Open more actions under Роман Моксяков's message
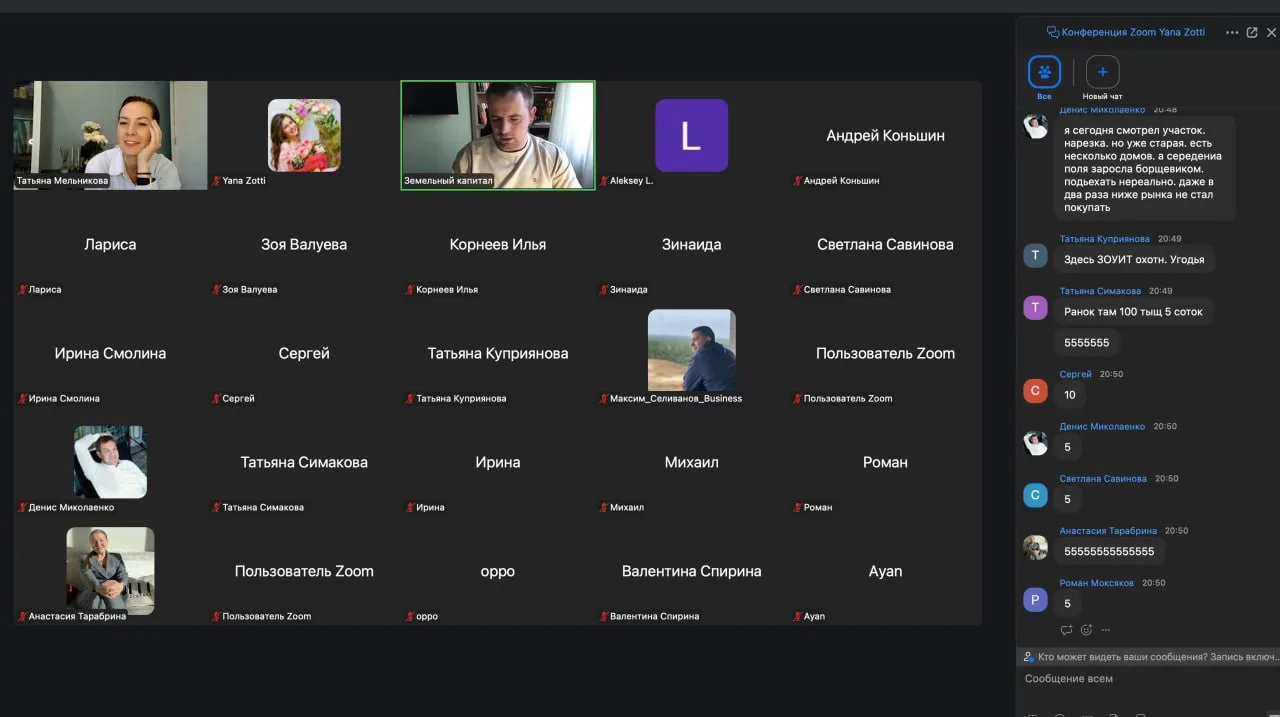Screen dimensions: 1280x717 pyautogui.click(x=1105, y=630)
